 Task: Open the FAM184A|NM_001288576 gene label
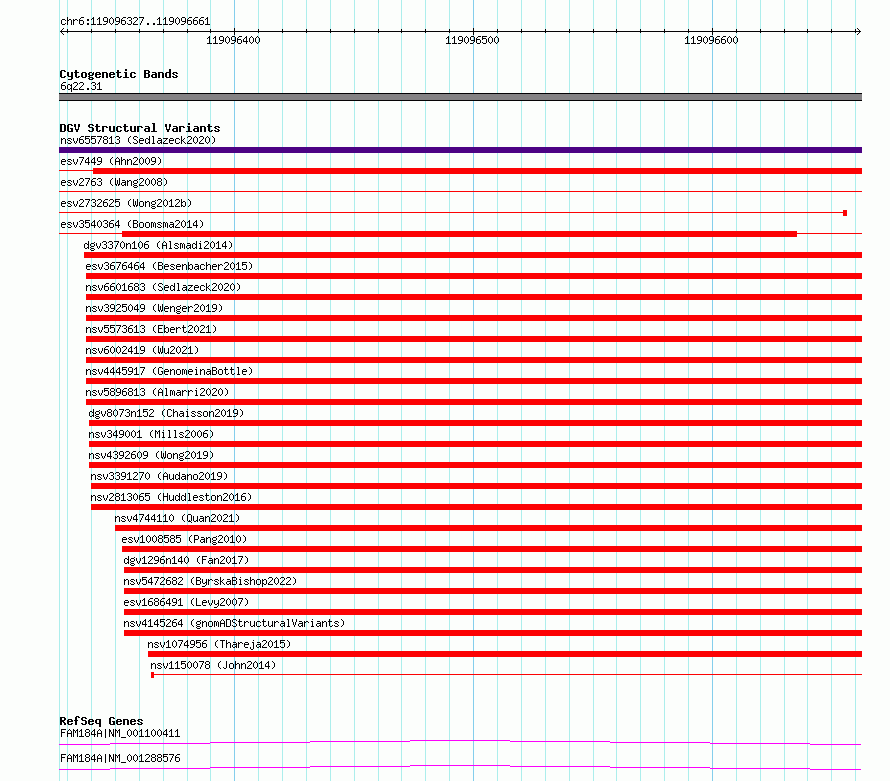pos(120,758)
